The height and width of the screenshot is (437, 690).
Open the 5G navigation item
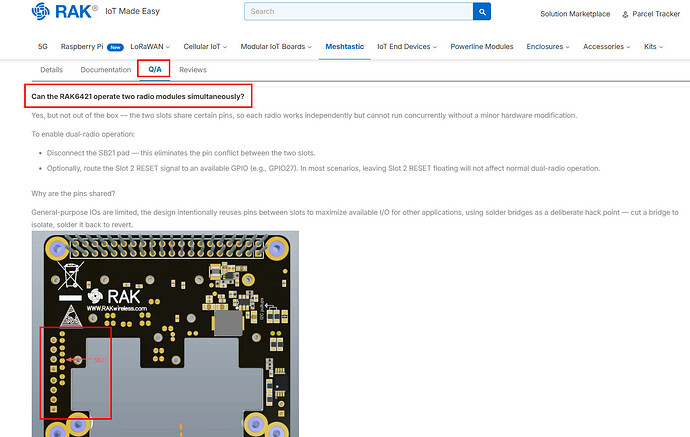coord(43,47)
